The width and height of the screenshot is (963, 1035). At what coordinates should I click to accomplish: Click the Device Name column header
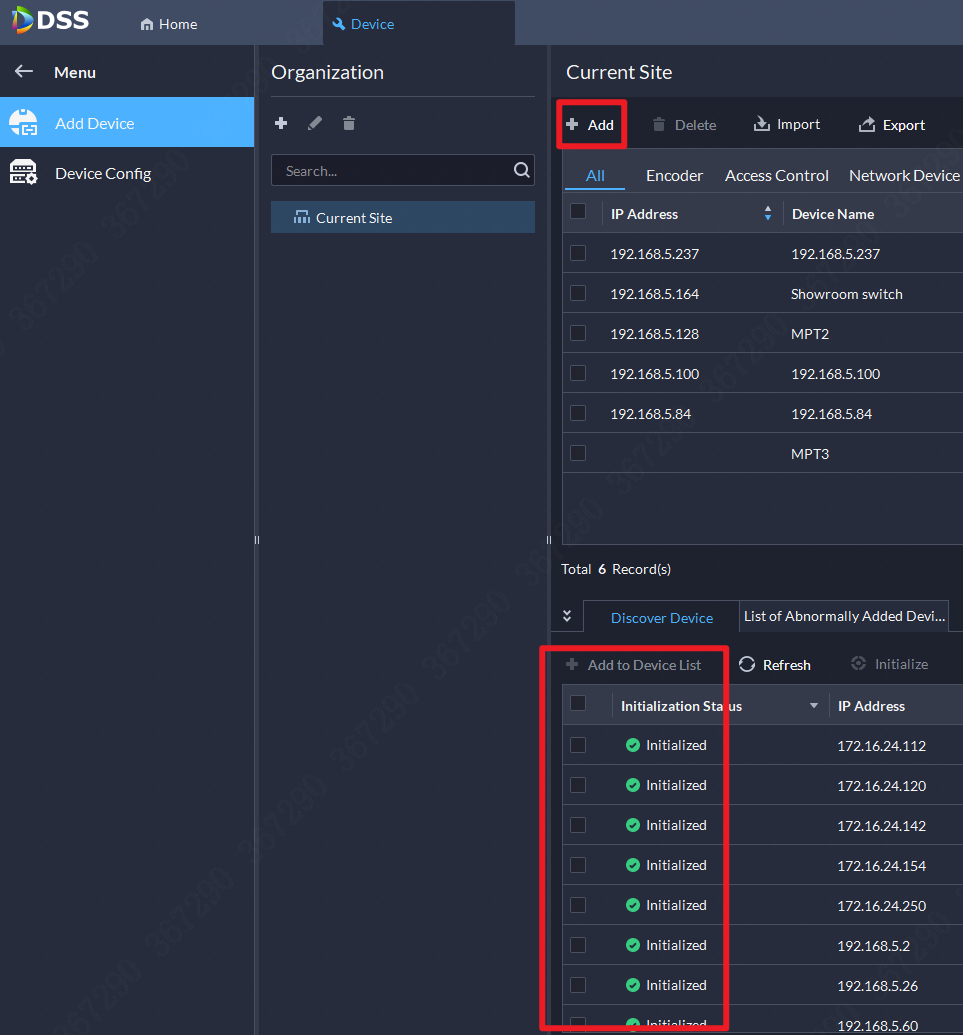point(833,214)
